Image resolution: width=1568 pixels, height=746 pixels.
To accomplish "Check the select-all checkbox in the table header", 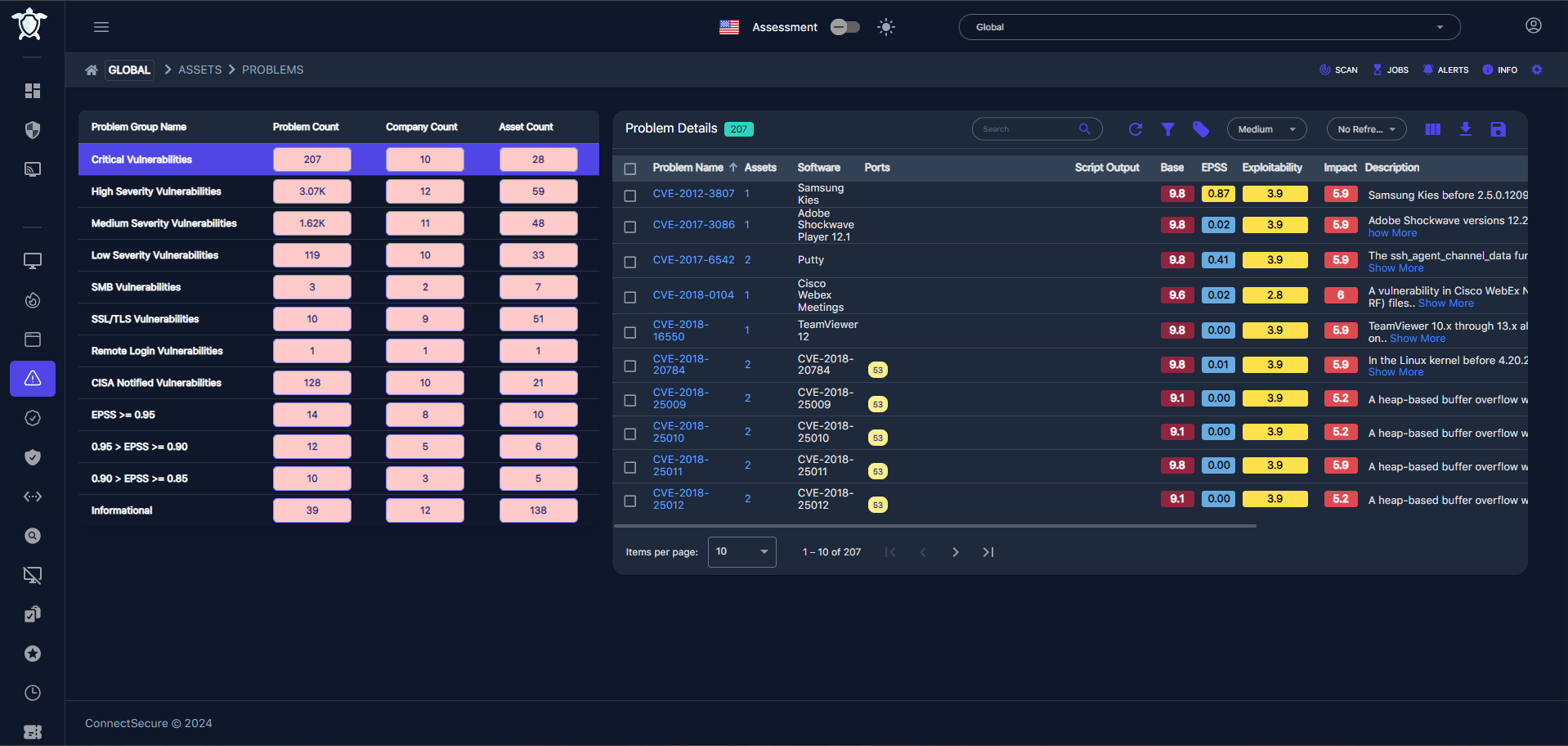I will (630, 169).
